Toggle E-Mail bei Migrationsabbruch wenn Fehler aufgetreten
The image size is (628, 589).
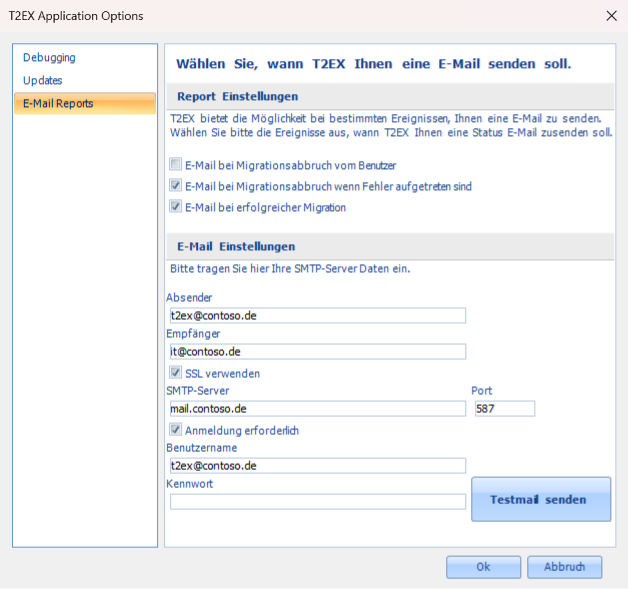pyautogui.click(x=175, y=185)
